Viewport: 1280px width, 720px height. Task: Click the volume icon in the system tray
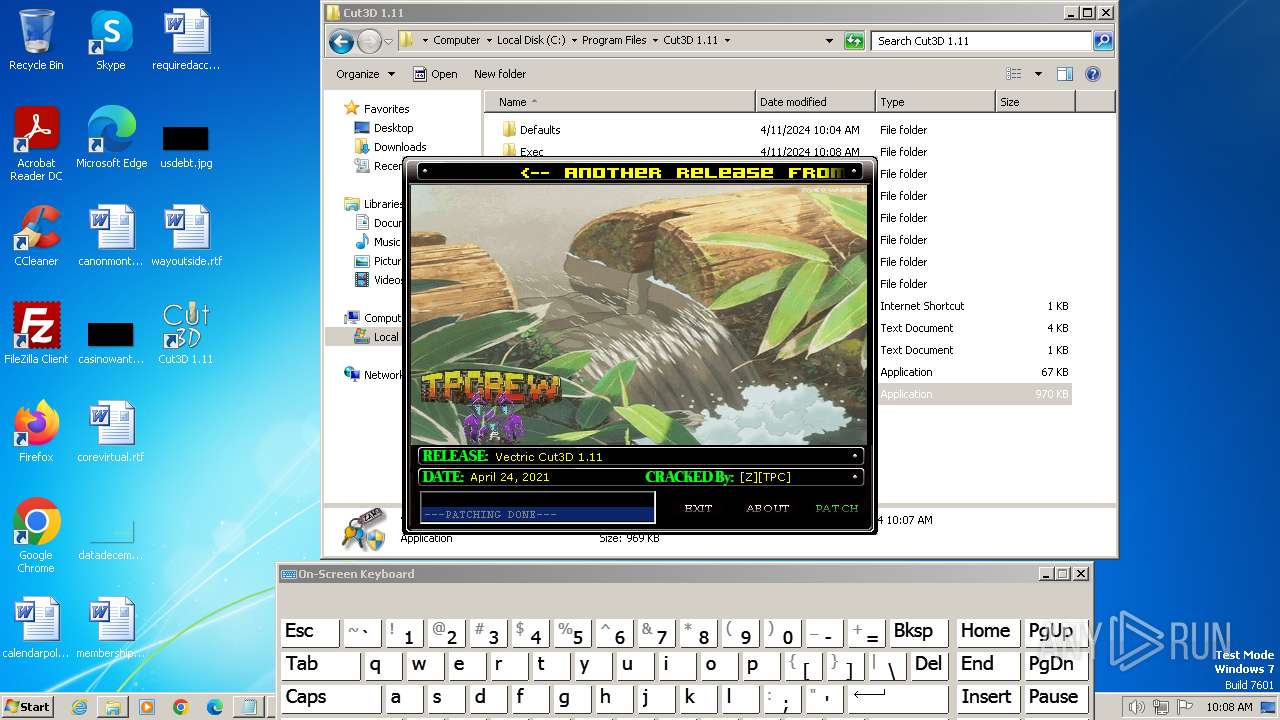1137,707
